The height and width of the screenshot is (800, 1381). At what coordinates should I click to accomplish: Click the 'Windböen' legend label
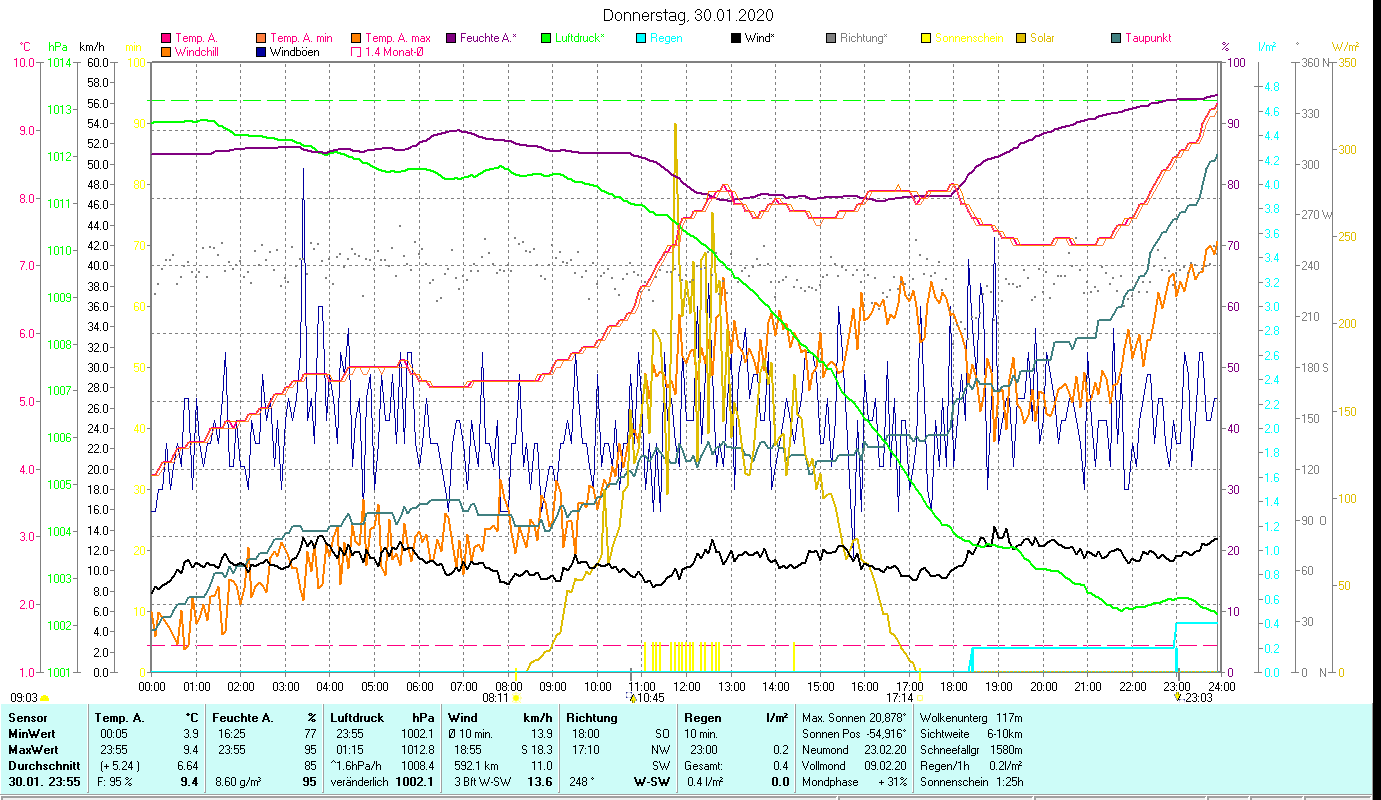coord(295,52)
